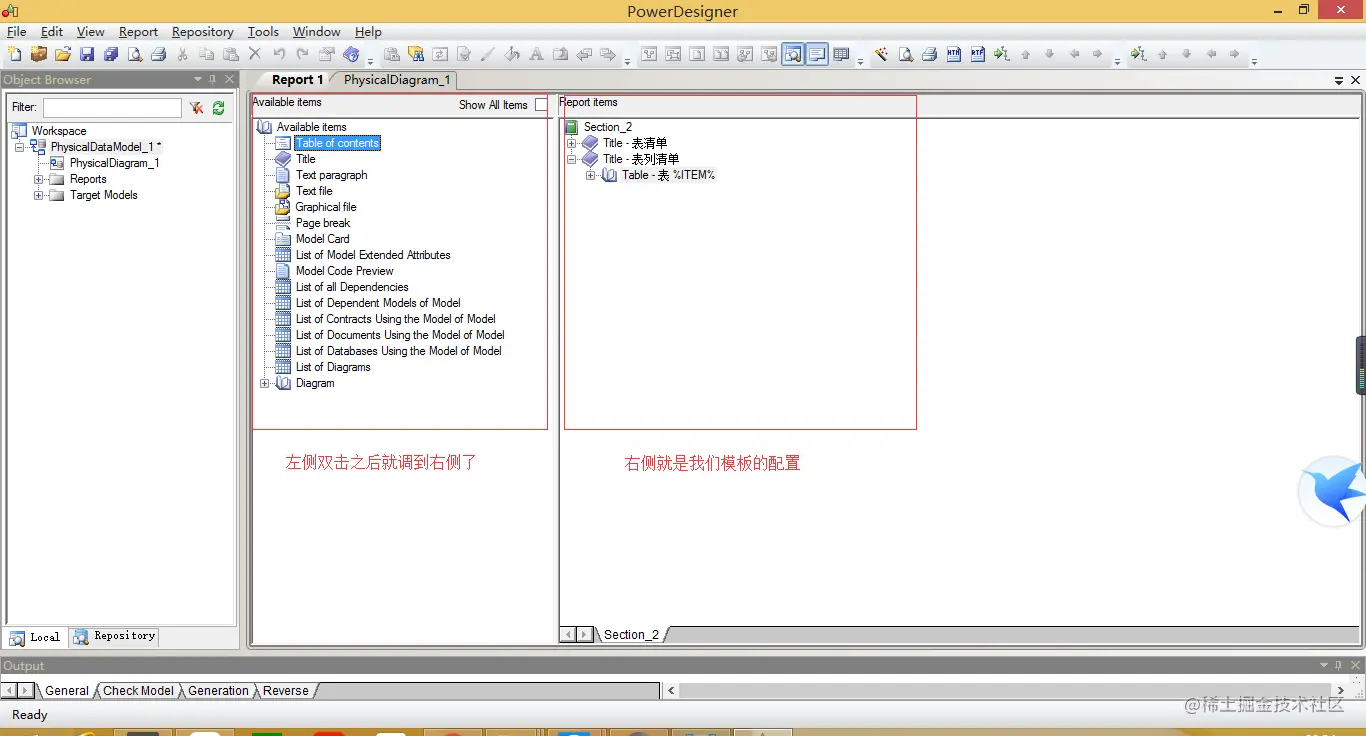Select List of Diagrams item
The width and height of the screenshot is (1366, 736).
(x=333, y=367)
